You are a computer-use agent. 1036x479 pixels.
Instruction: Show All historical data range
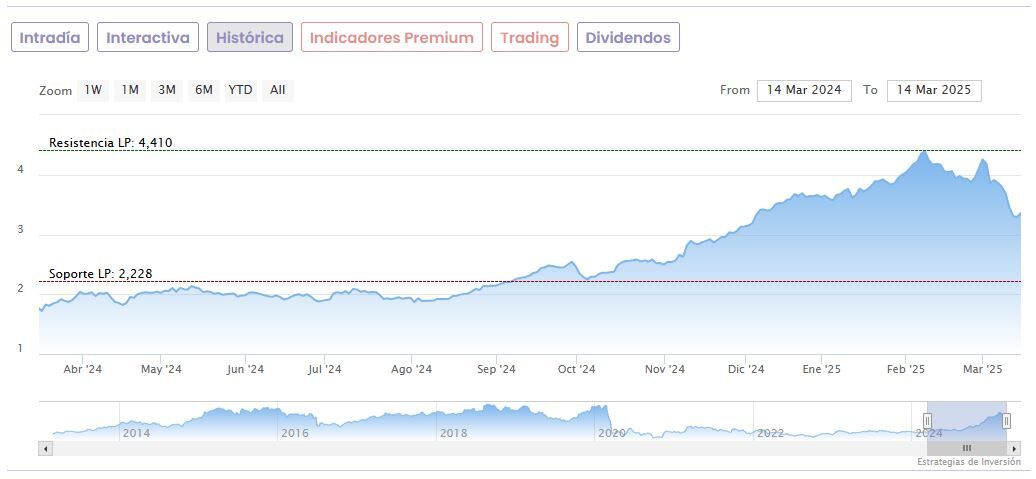pyautogui.click(x=278, y=90)
